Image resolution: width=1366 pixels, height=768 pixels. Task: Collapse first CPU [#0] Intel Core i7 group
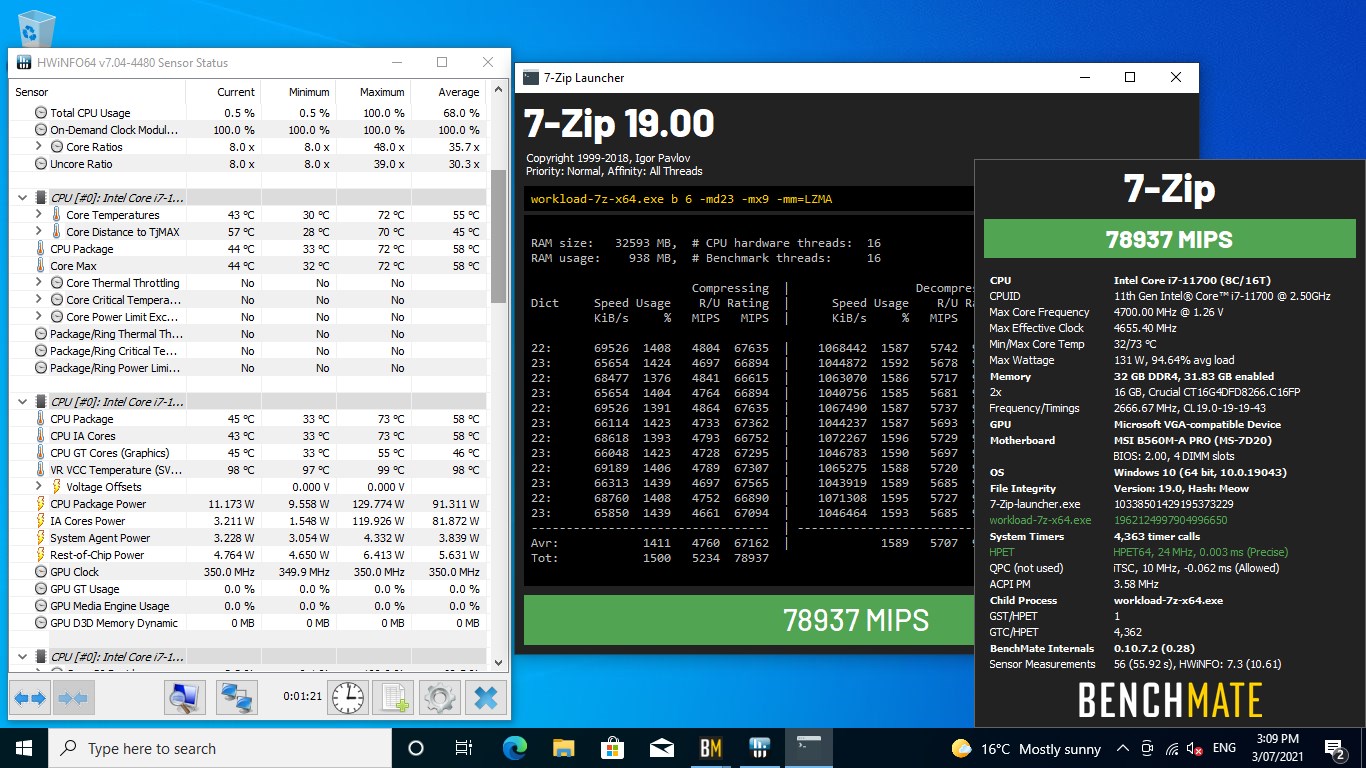pos(22,198)
